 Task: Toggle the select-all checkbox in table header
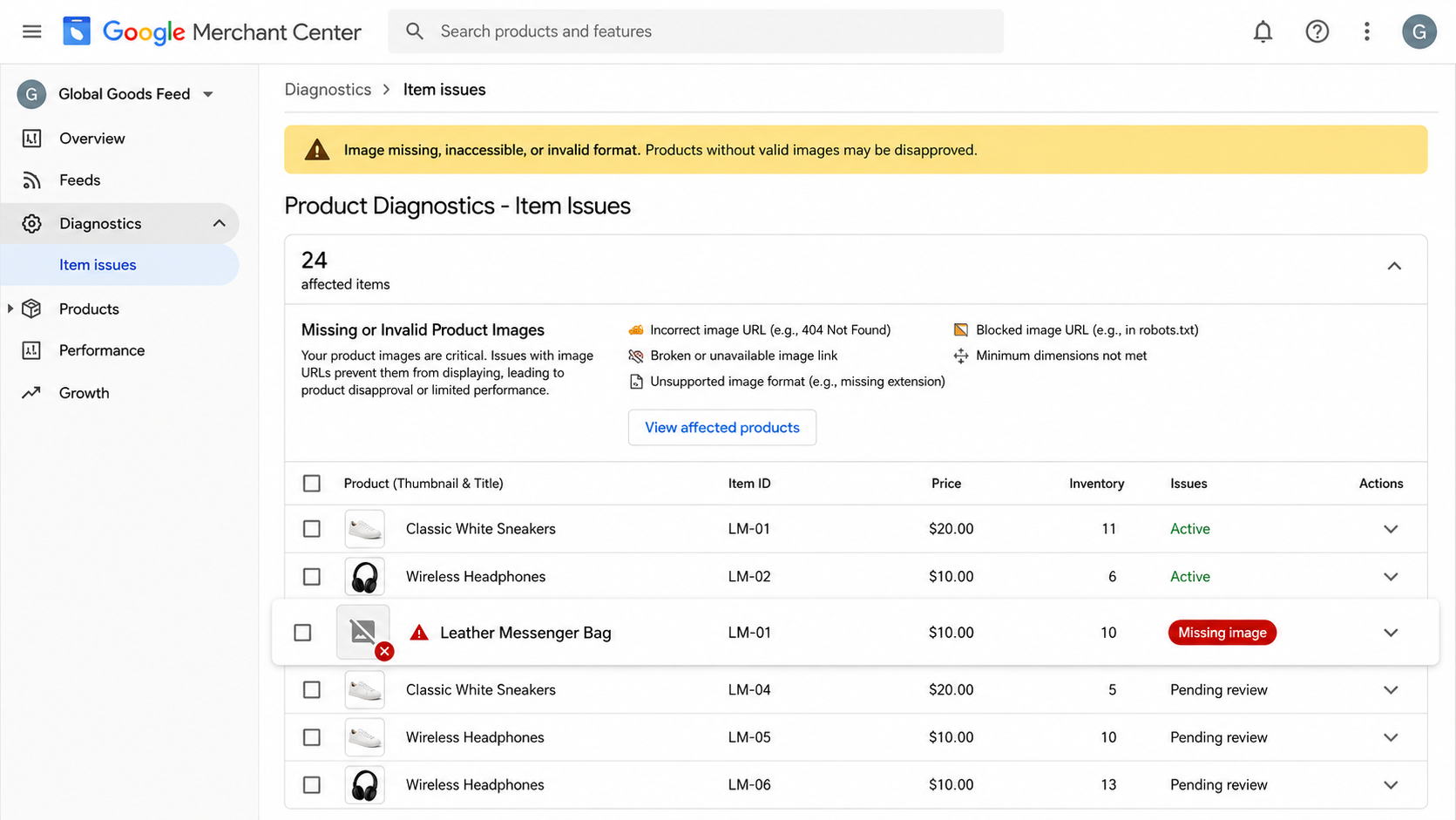click(x=312, y=484)
